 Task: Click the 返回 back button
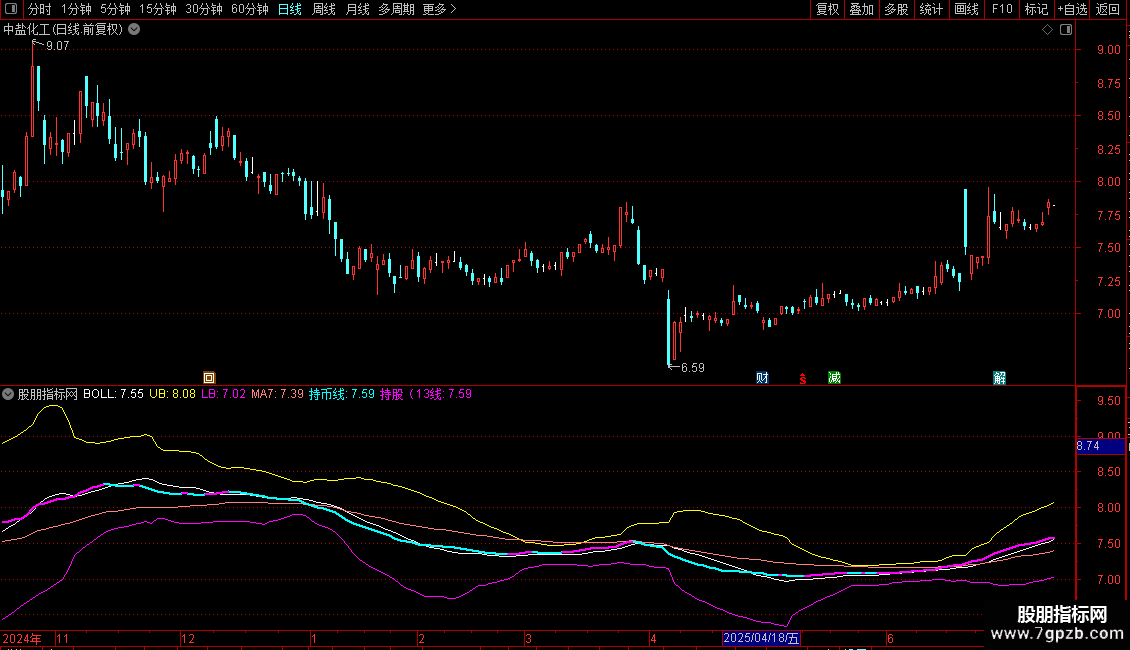(x=1108, y=9)
